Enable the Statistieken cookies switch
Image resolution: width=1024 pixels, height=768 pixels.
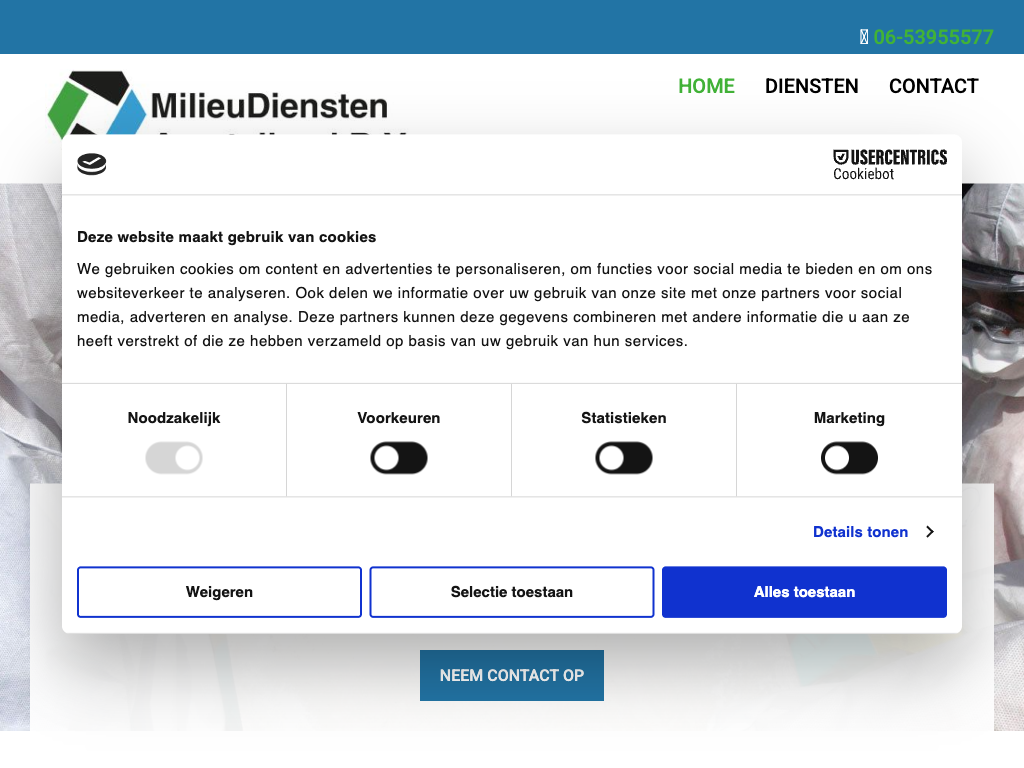[624, 459]
